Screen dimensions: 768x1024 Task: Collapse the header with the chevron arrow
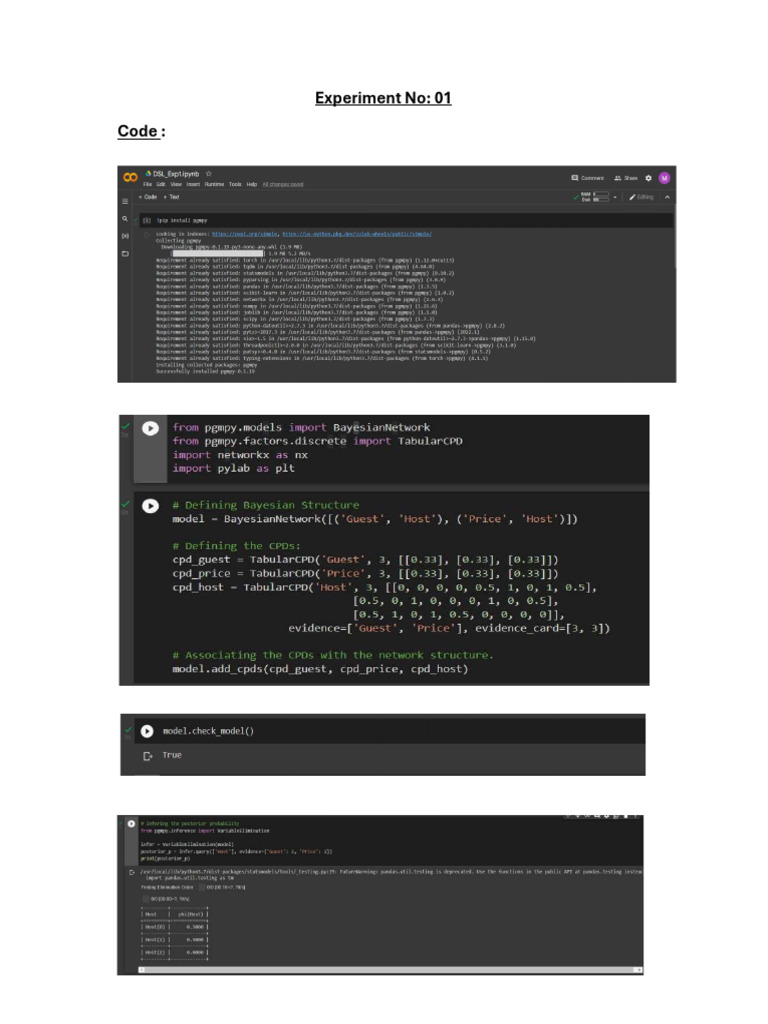667,197
